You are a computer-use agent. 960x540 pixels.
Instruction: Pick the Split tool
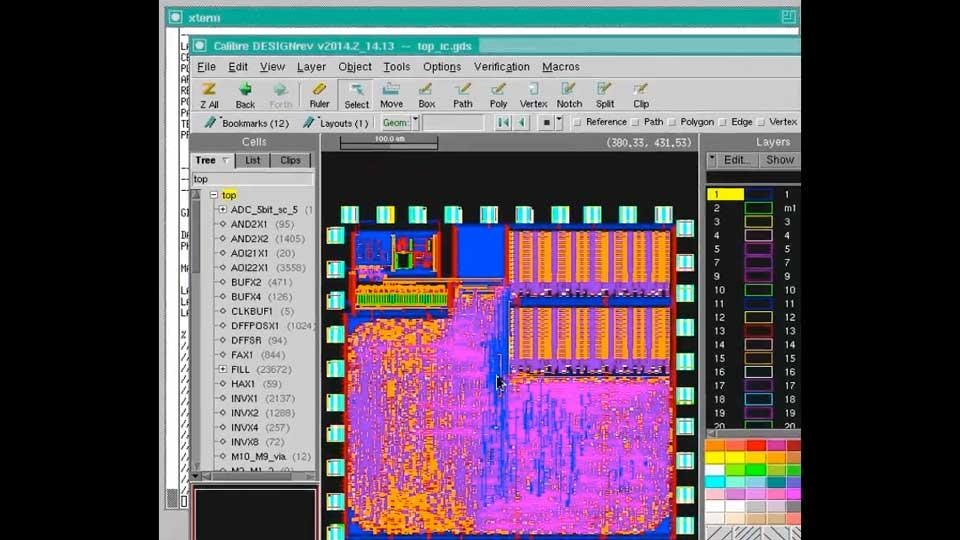605,95
